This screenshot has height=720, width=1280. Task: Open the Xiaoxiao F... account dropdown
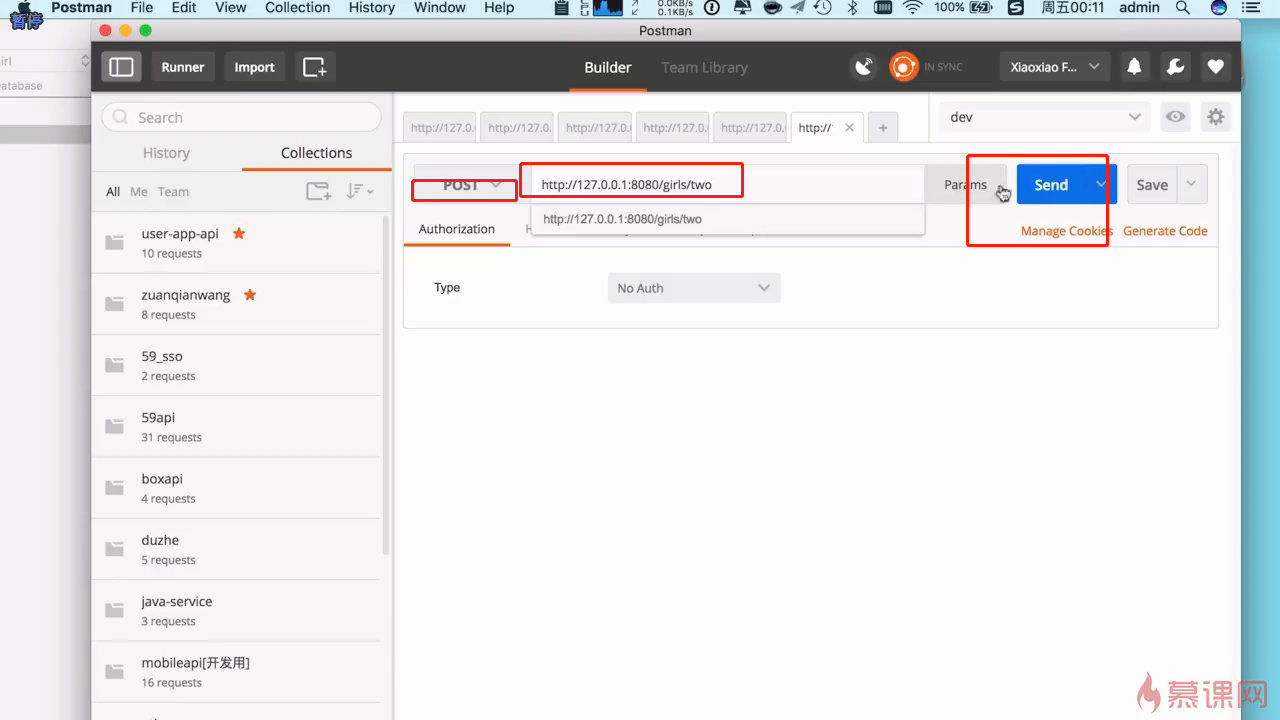pyautogui.click(x=1055, y=67)
